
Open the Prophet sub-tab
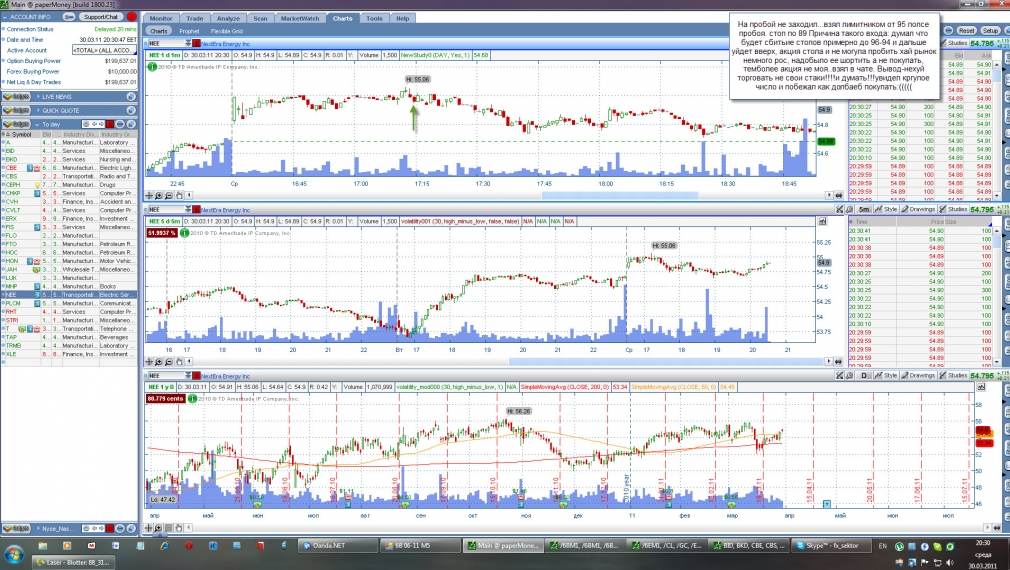click(x=189, y=31)
